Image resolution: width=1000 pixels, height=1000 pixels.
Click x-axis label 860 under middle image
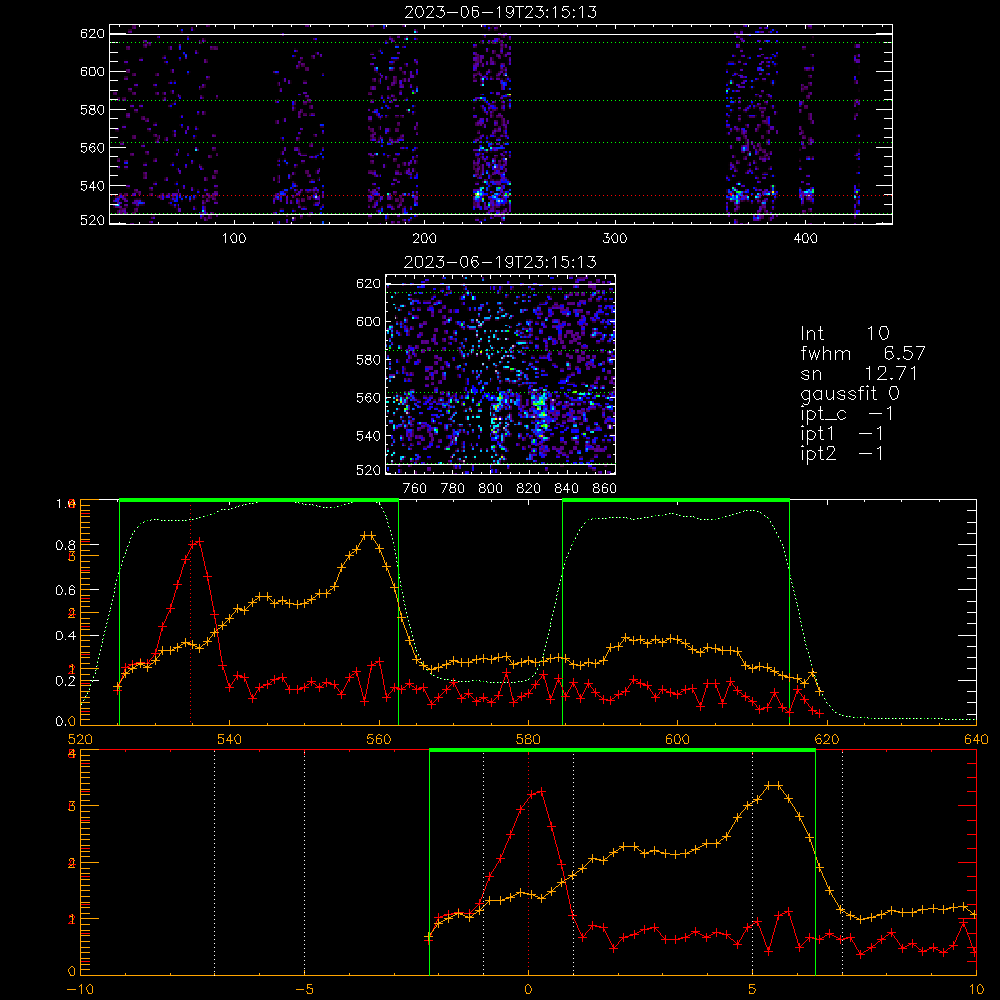click(x=605, y=489)
